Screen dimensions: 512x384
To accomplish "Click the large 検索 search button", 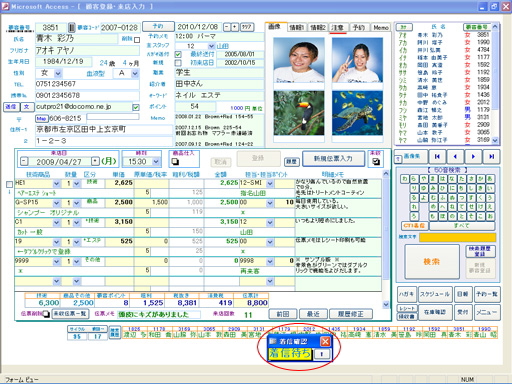I will (432, 262).
